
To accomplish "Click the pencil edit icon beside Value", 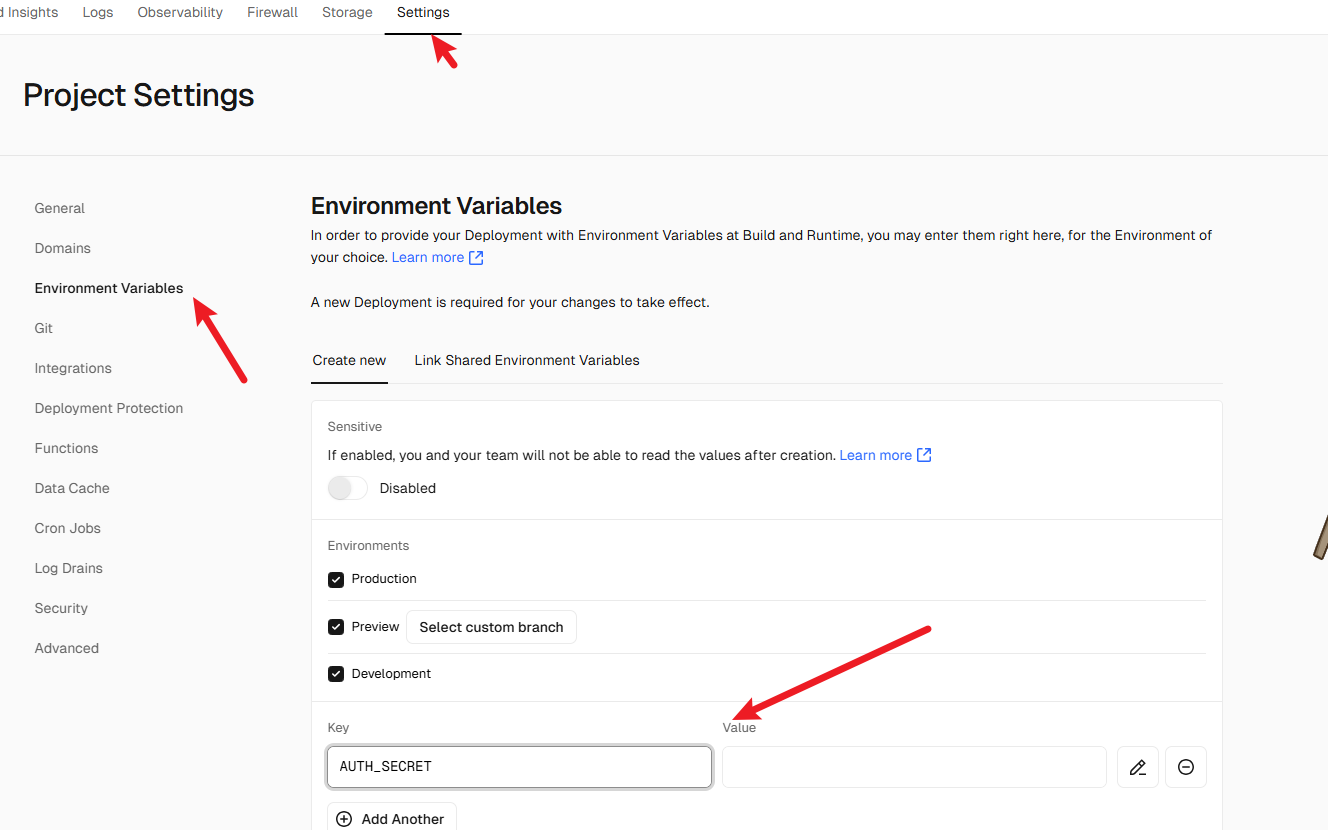I will pos(1137,767).
